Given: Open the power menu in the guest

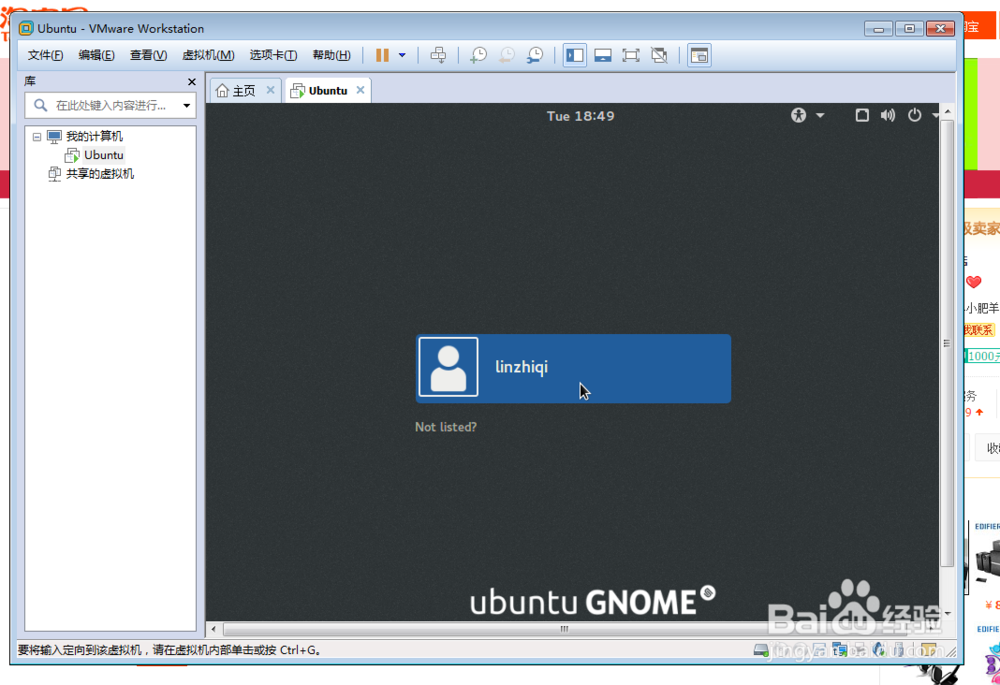Looking at the screenshot, I should 914,115.
